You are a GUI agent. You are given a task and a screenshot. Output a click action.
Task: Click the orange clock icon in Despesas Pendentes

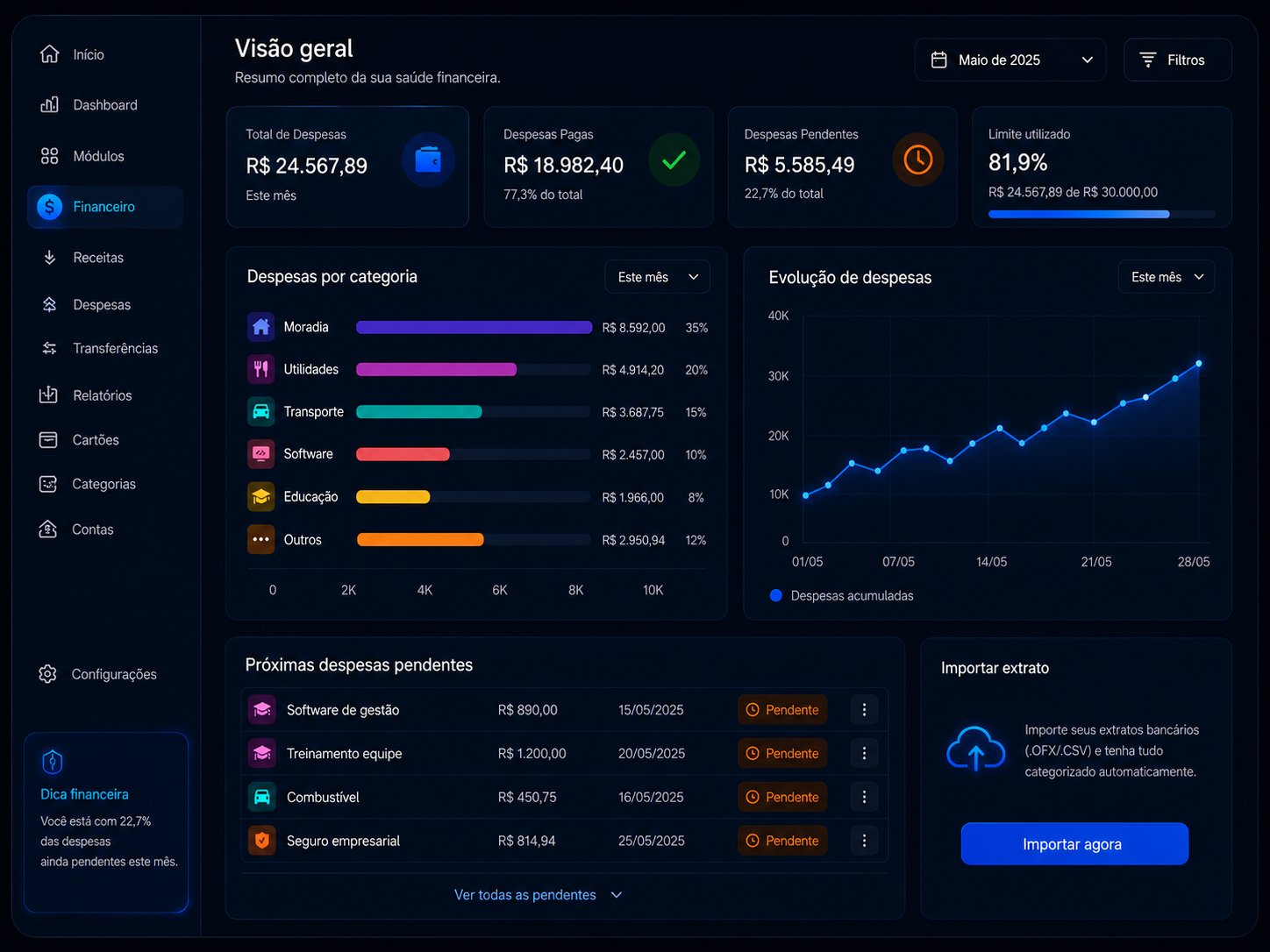pos(918,160)
